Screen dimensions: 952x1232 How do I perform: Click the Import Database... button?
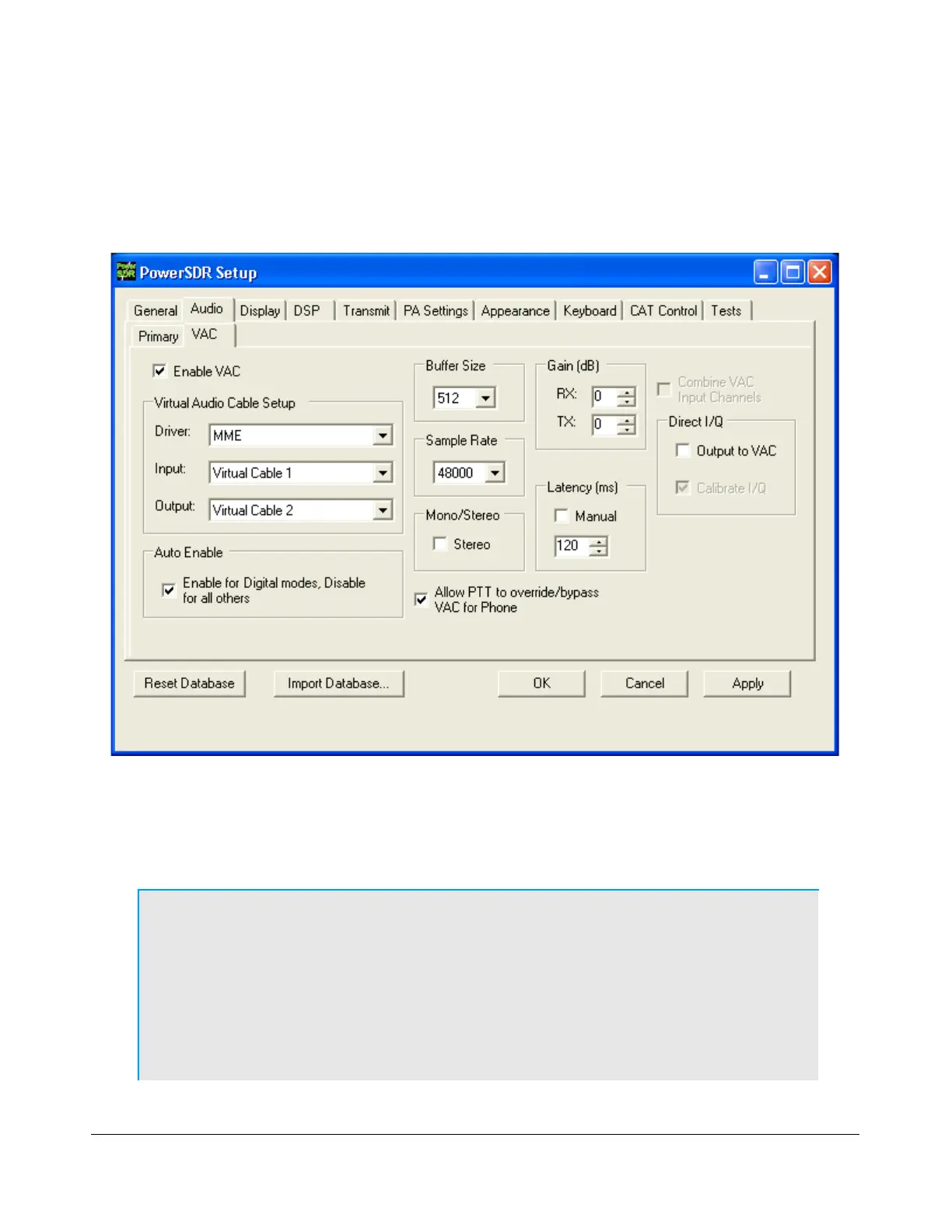pos(338,684)
